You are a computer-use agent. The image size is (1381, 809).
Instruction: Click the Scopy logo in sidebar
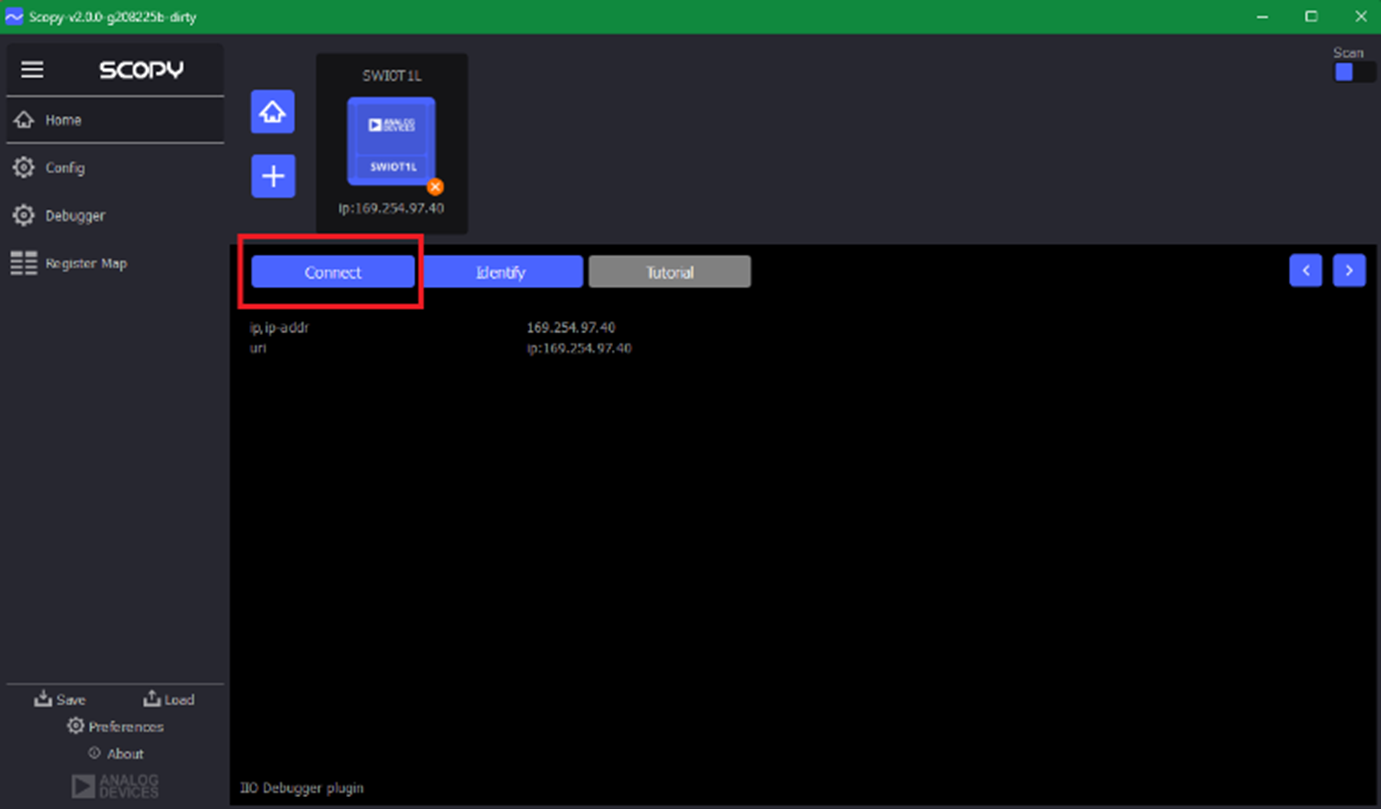[141, 70]
